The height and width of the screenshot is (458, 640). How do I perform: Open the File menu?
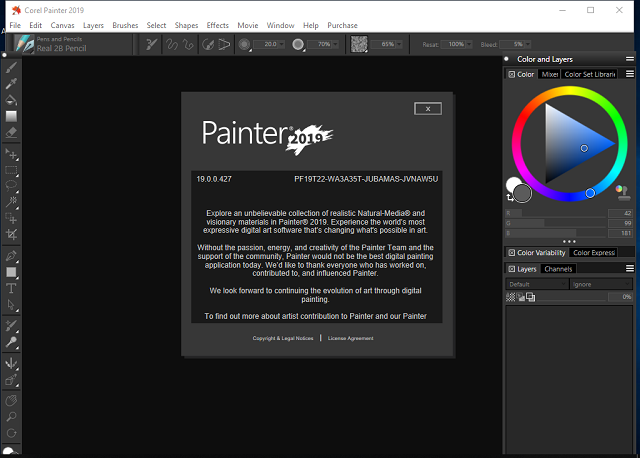click(x=15, y=25)
